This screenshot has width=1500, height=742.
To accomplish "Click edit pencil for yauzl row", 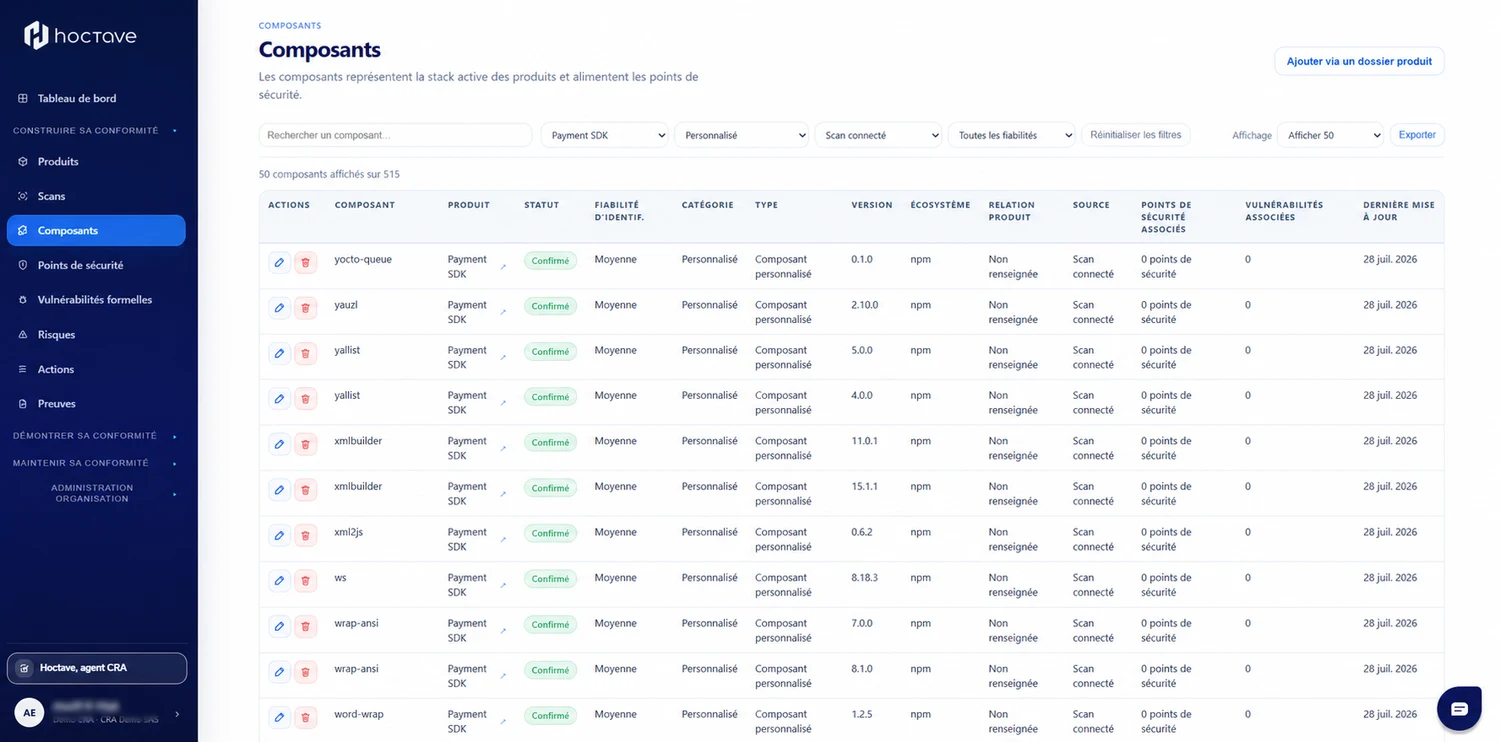I will tap(279, 308).
